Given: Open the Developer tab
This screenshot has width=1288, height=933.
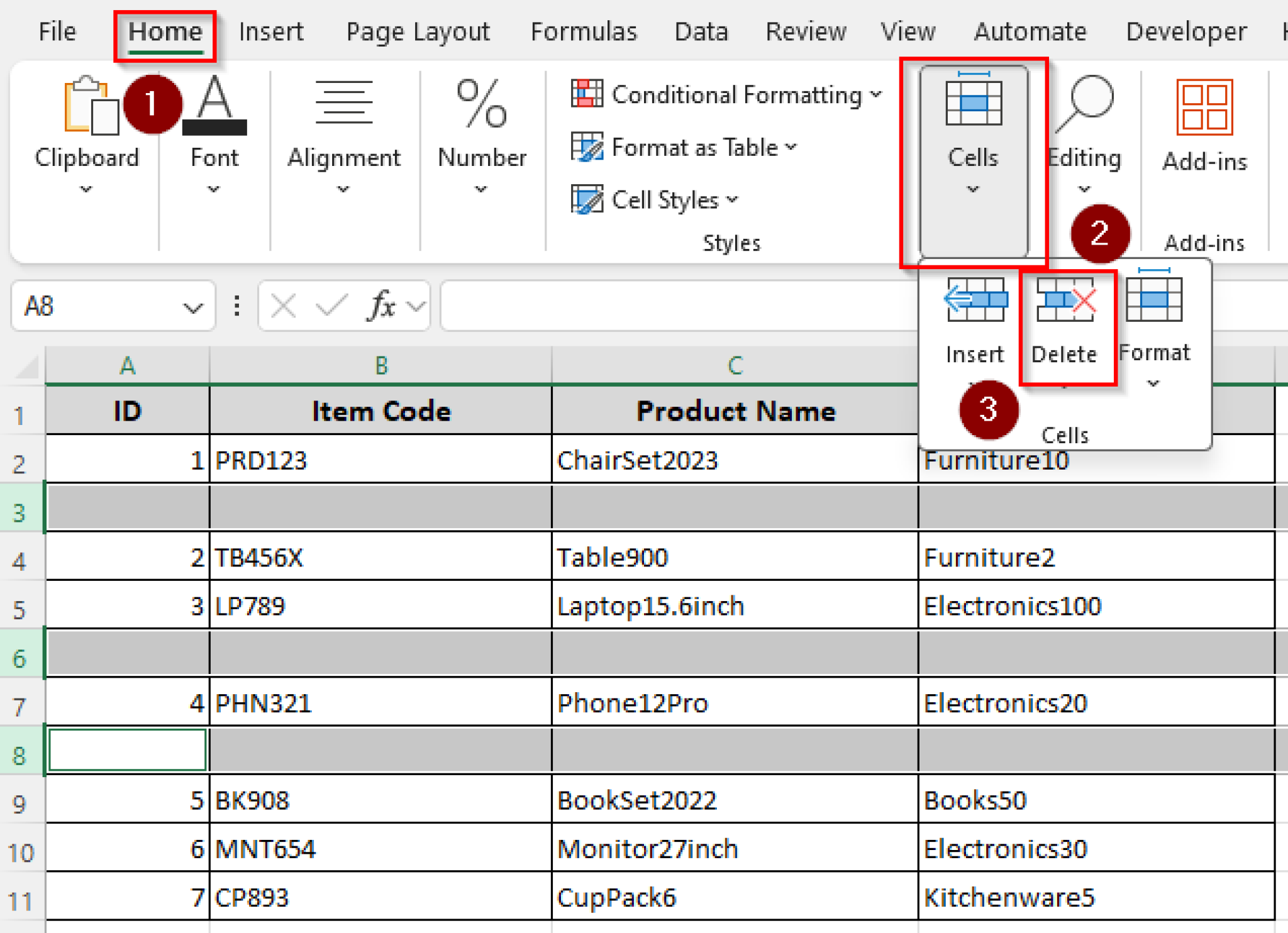Looking at the screenshot, I should click(x=1185, y=31).
